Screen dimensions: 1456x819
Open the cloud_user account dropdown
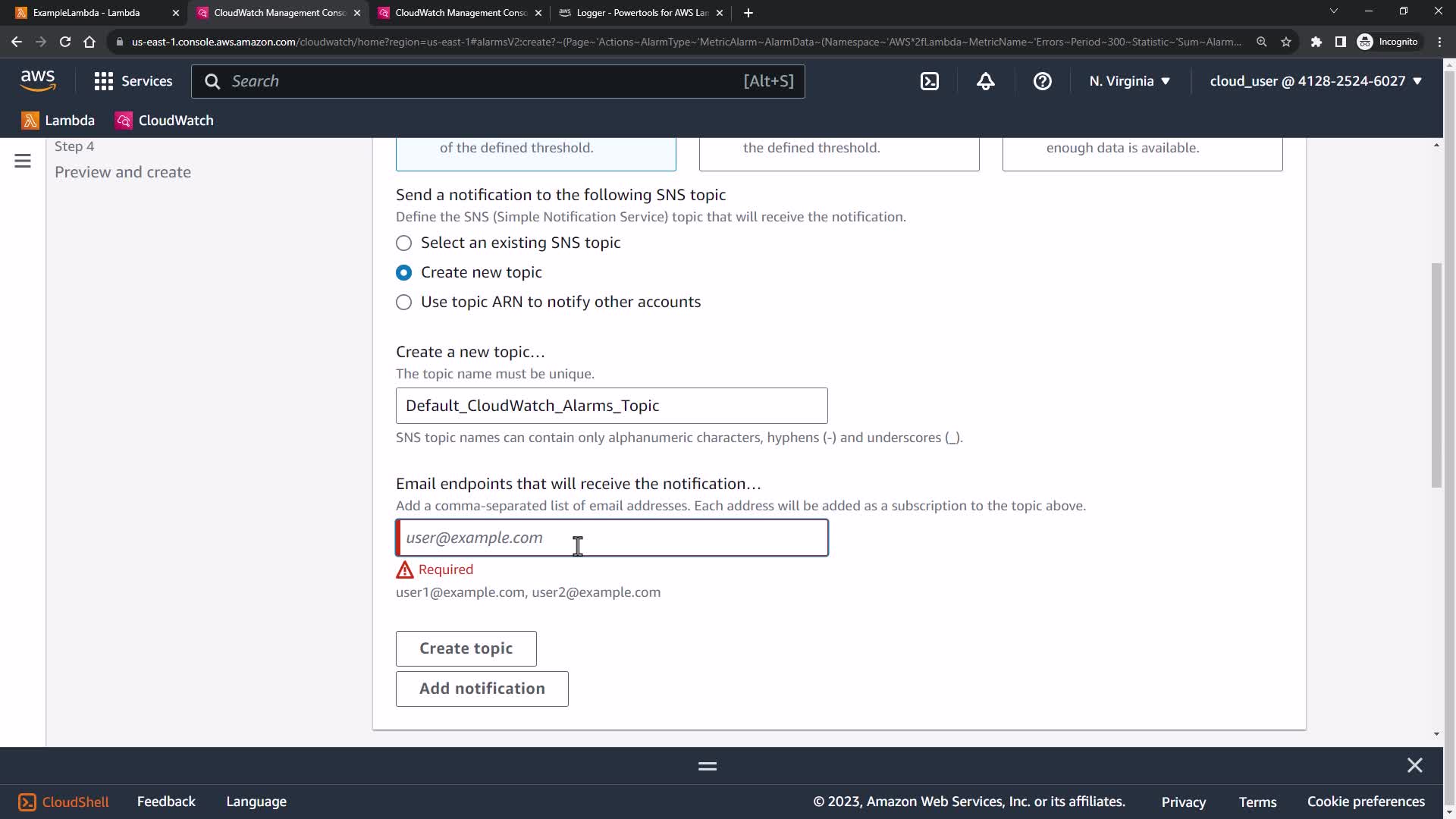tap(1315, 81)
